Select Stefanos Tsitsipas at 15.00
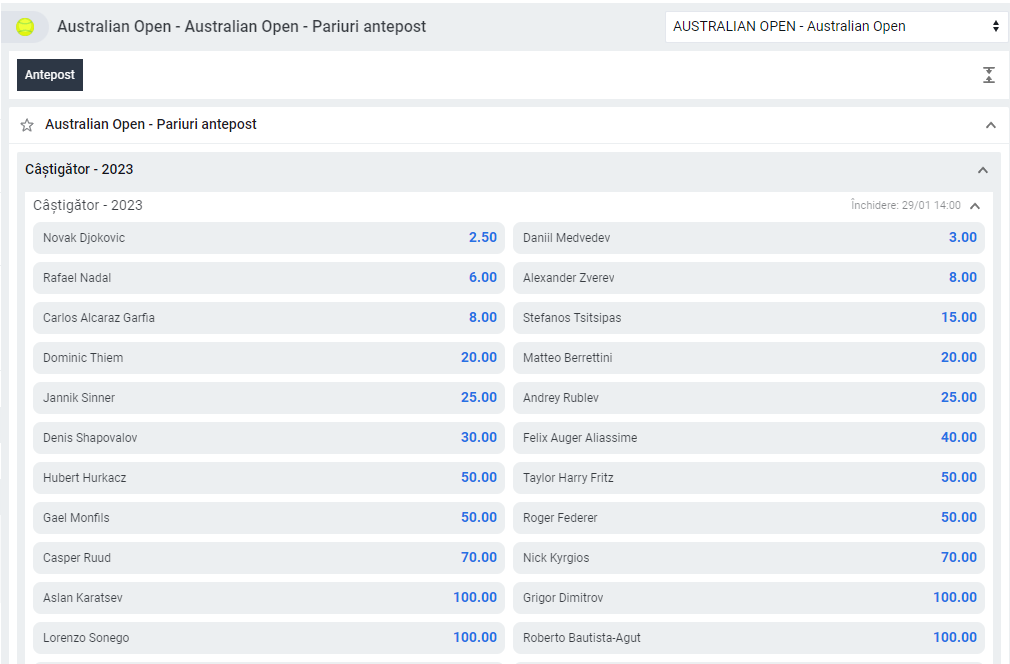The width and height of the screenshot is (1010, 664). [x=748, y=318]
